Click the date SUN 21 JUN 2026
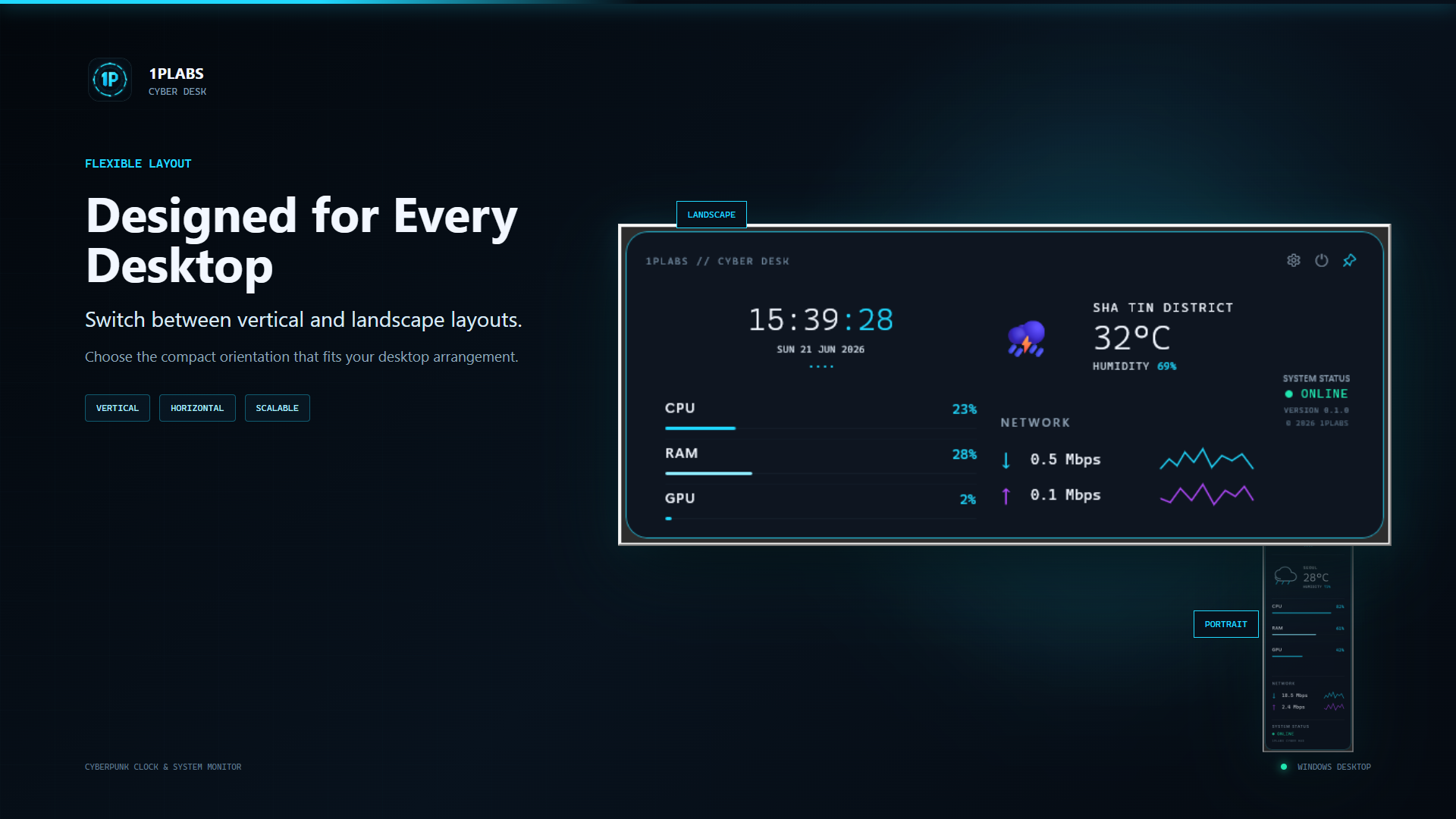 [821, 350]
